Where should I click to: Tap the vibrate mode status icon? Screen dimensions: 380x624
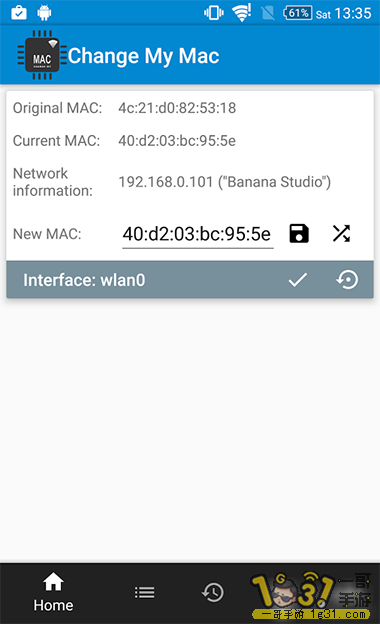point(214,13)
